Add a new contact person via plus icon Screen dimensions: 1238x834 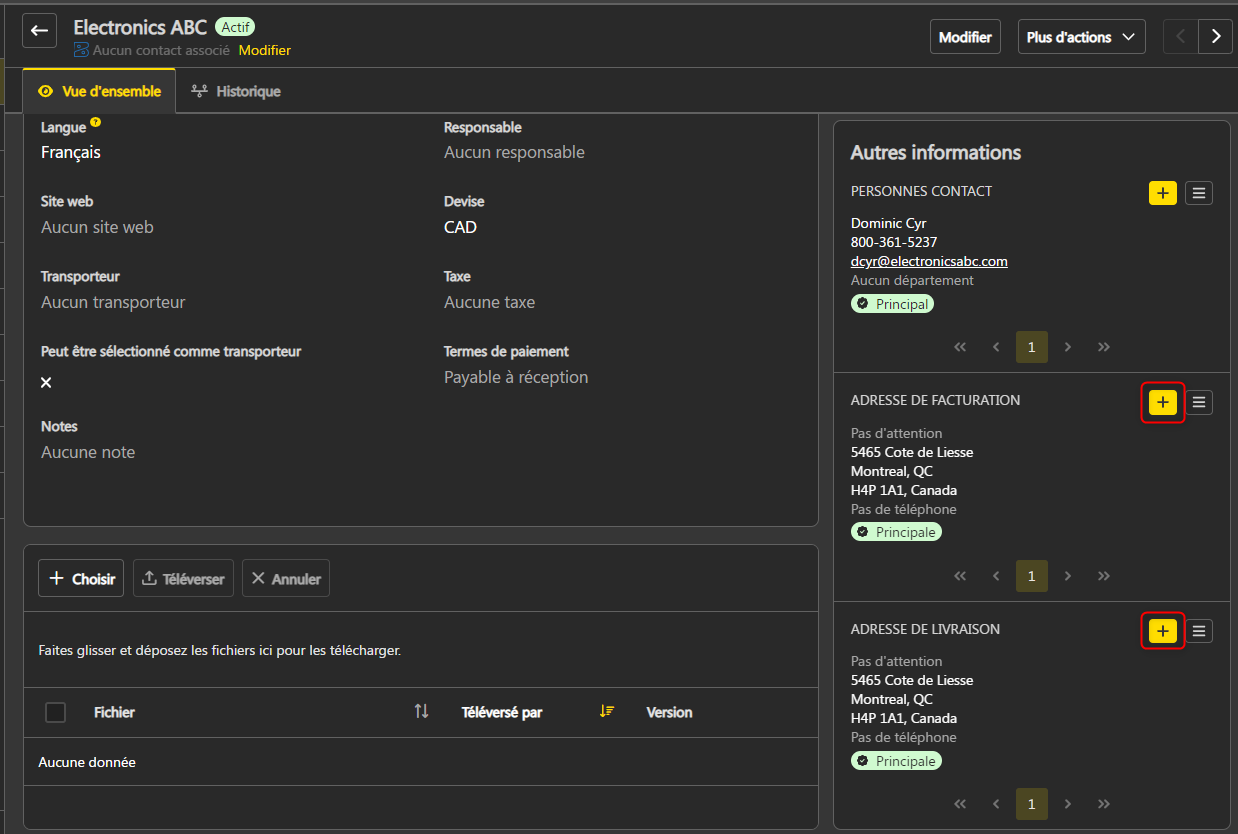(1162, 193)
